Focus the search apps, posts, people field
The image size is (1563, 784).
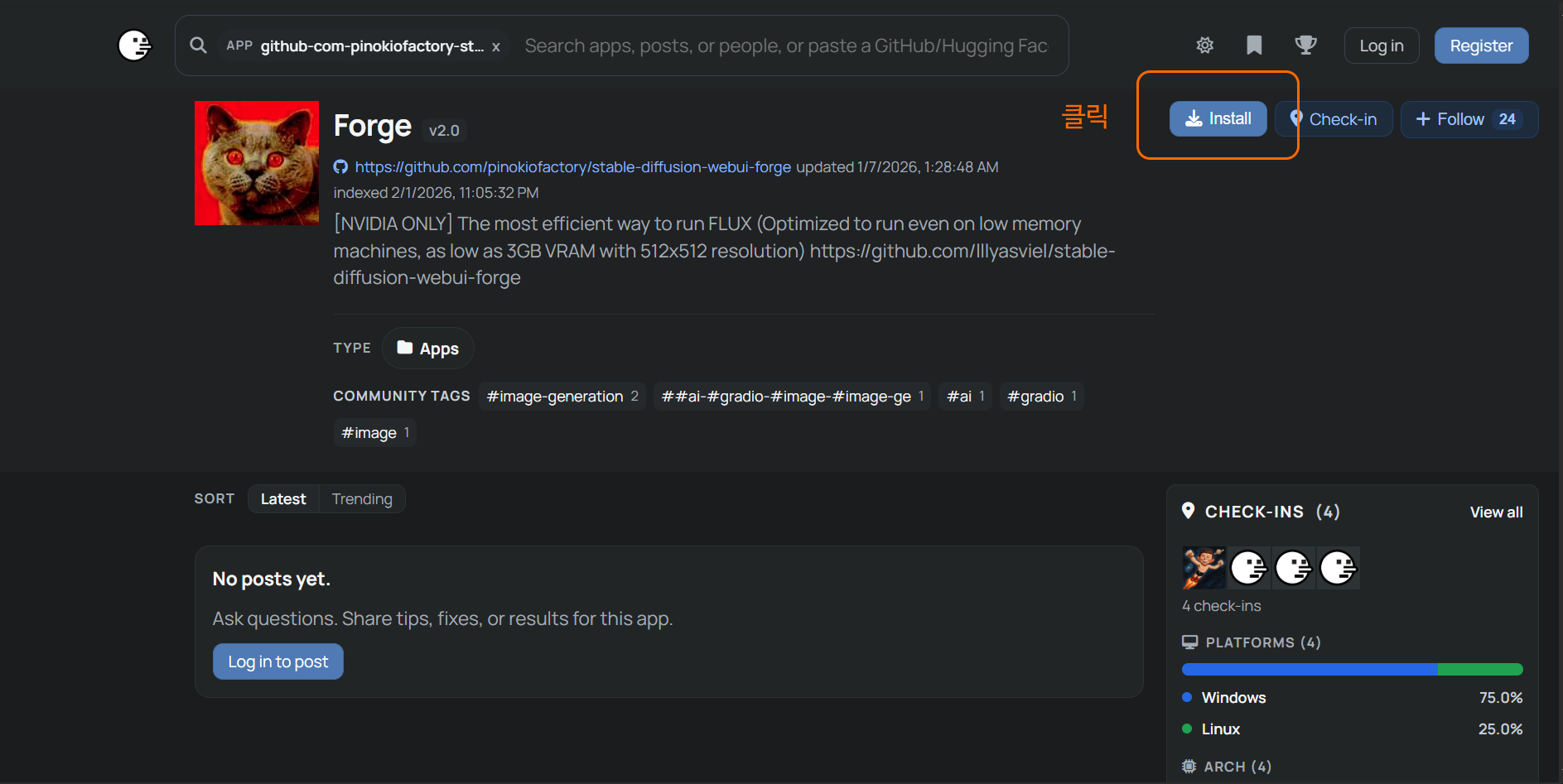tap(787, 46)
